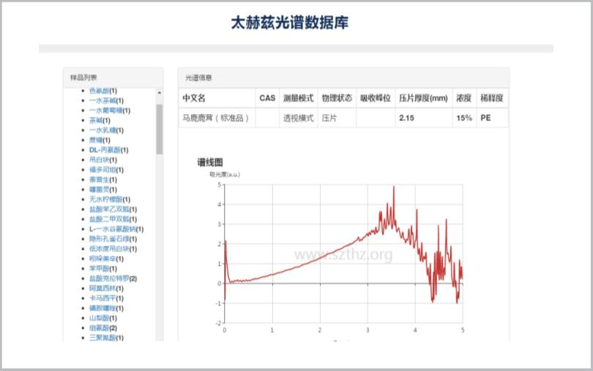Click the sample list scrollbar thumb
593x371 pixels.
point(159,129)
